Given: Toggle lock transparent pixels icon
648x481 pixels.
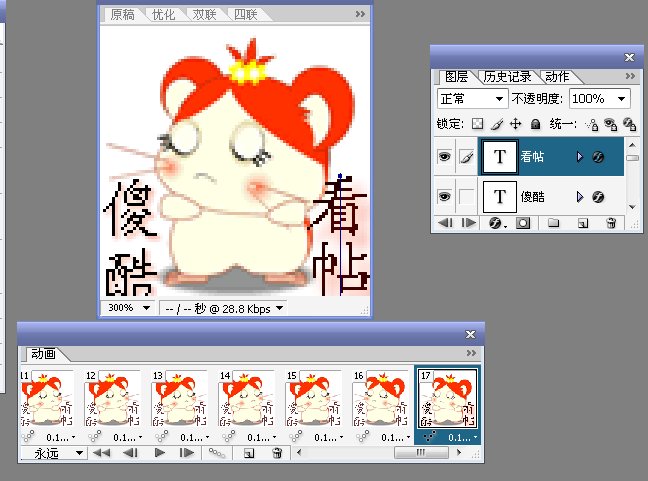Looking at the screenshot, I should click(478, 124).
